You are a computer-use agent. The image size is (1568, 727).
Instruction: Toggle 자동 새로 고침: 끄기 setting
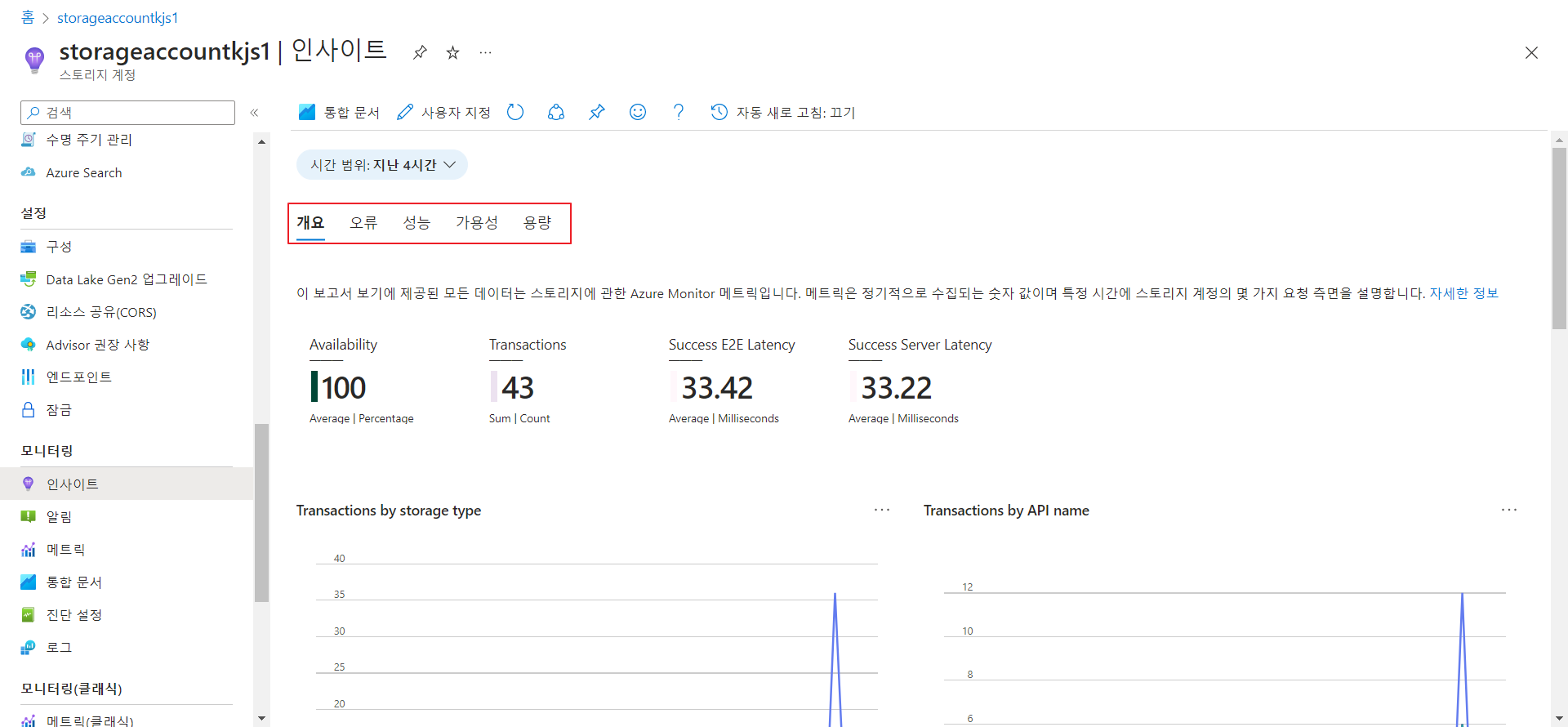(783, 112)
